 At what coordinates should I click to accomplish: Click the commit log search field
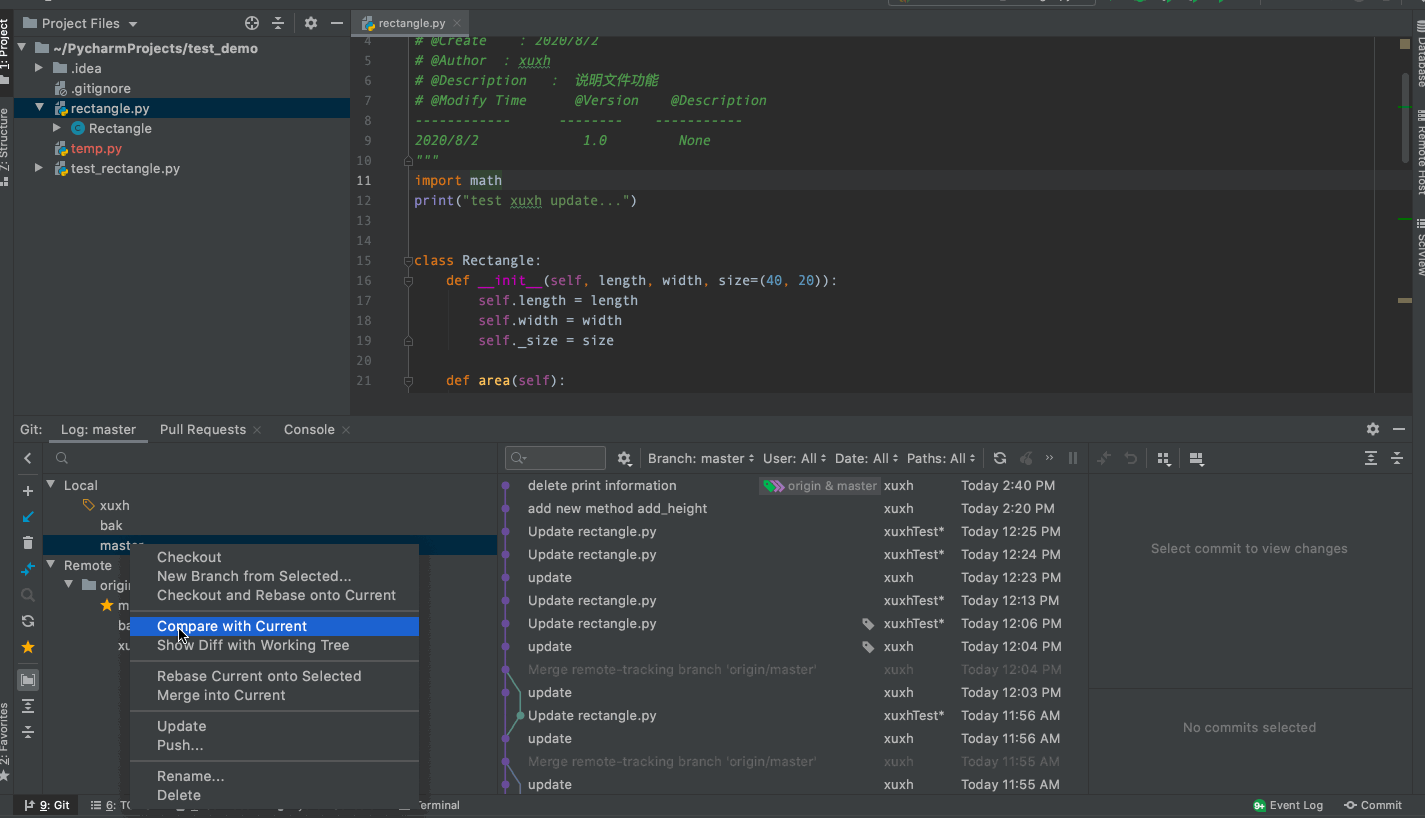(x=555, y=458)
